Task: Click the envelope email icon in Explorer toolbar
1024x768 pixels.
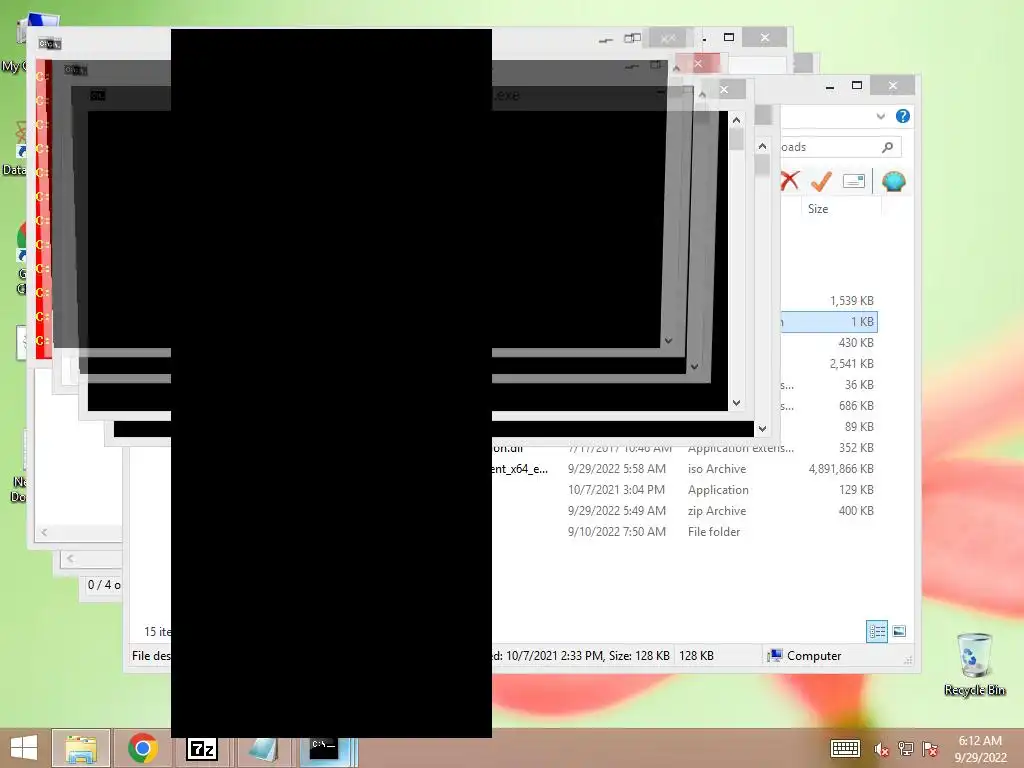Action: pos(854,181)
